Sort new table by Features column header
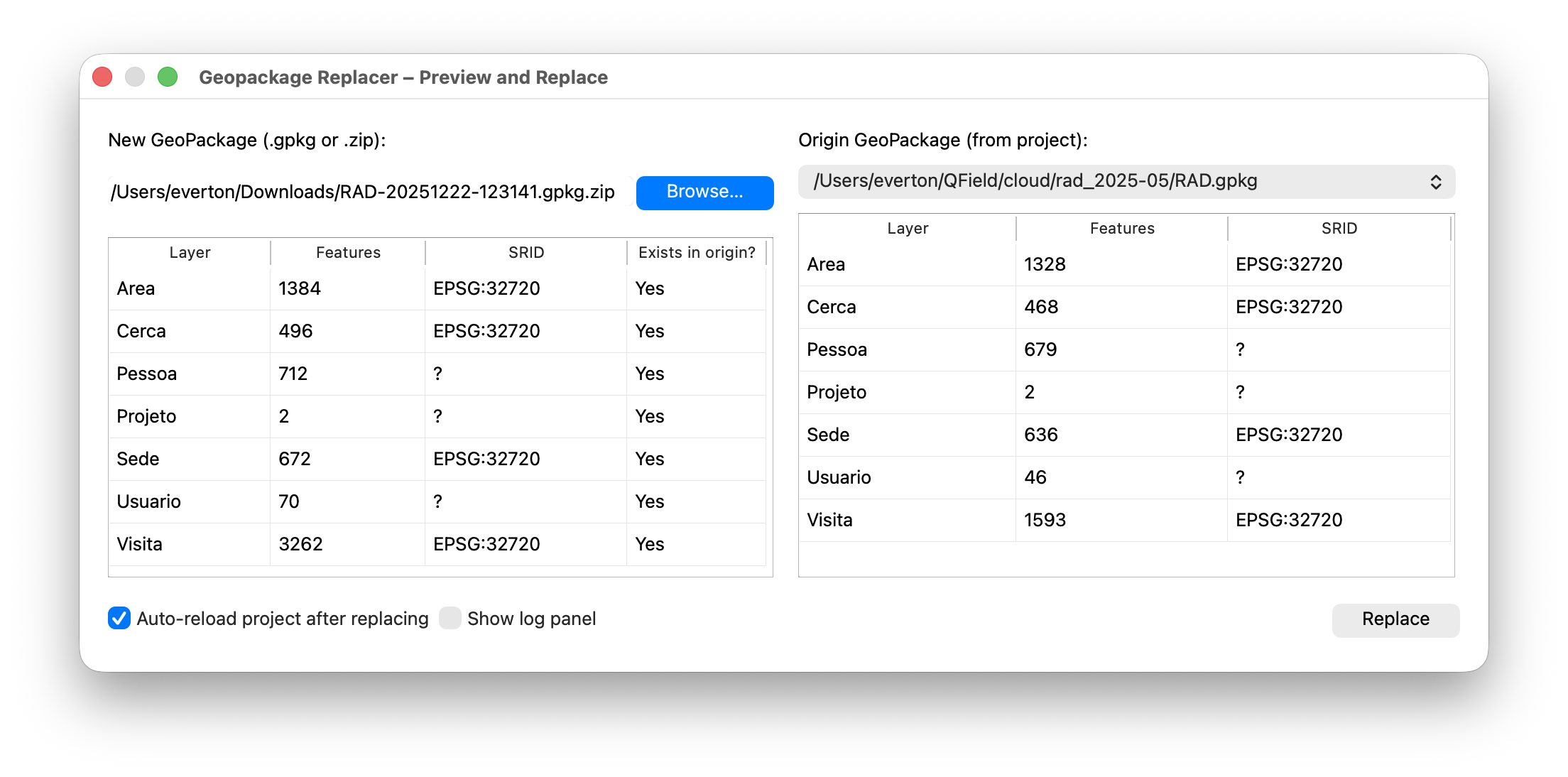This screenshot has height=777, width=1568. (x=348, y=253)
